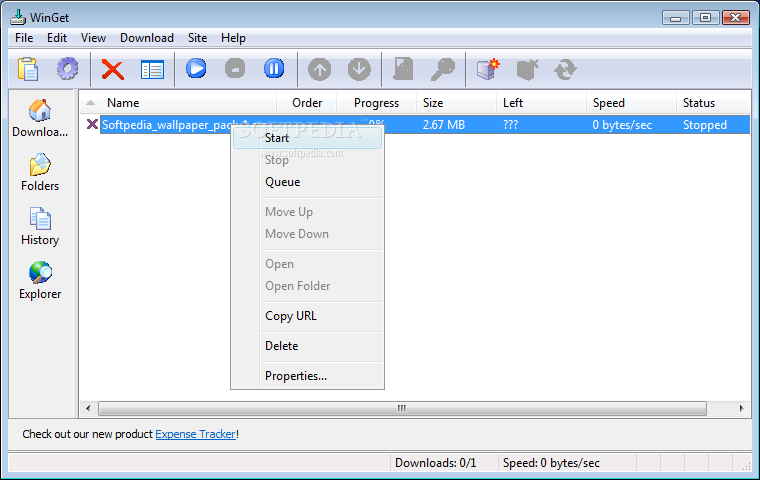Click the Downloads: 0/1 status bar entry
Viewport: 760px width, 480px height.
coord(435,463)
